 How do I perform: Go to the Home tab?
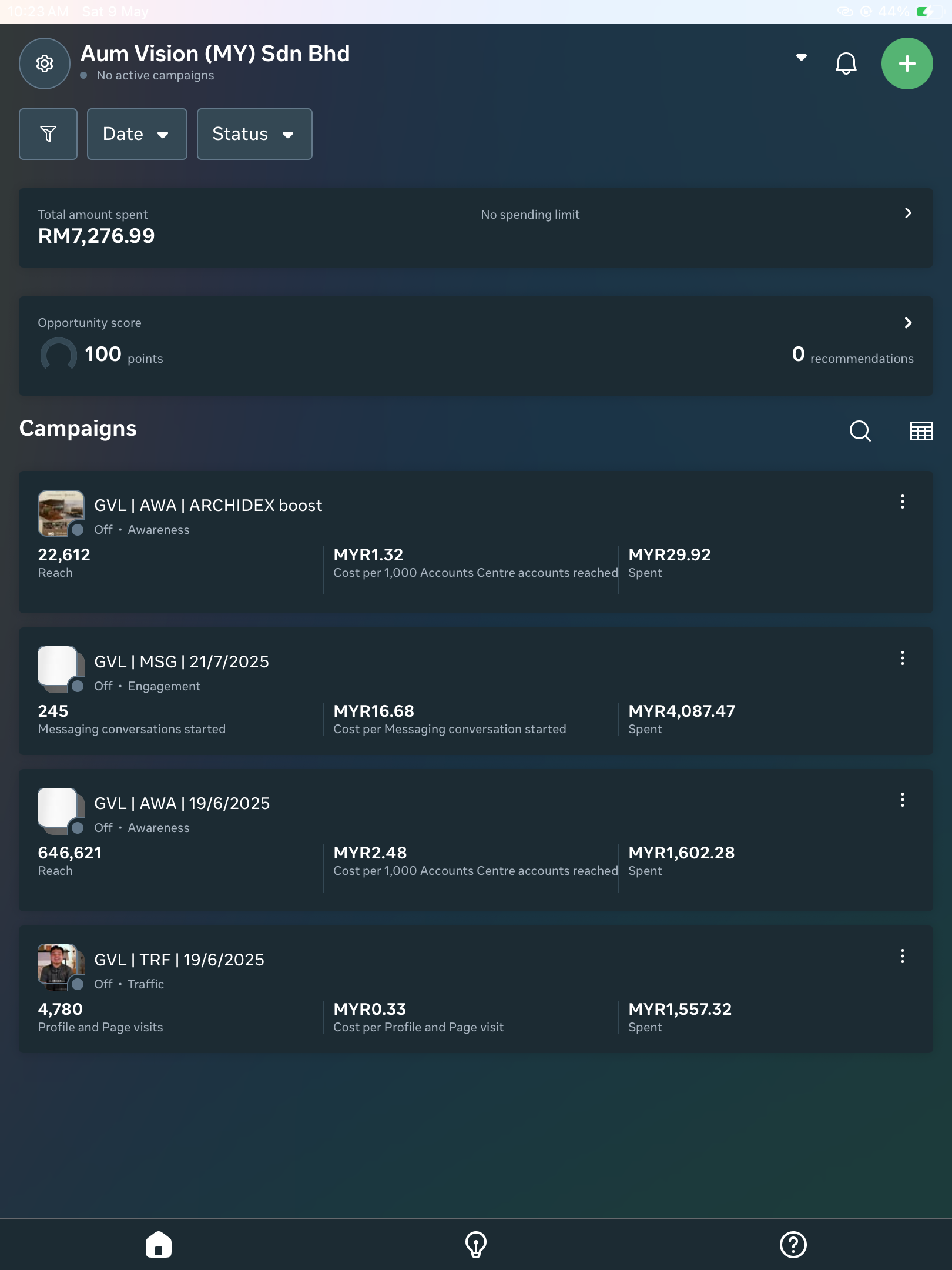click(x=159, y=1245)
